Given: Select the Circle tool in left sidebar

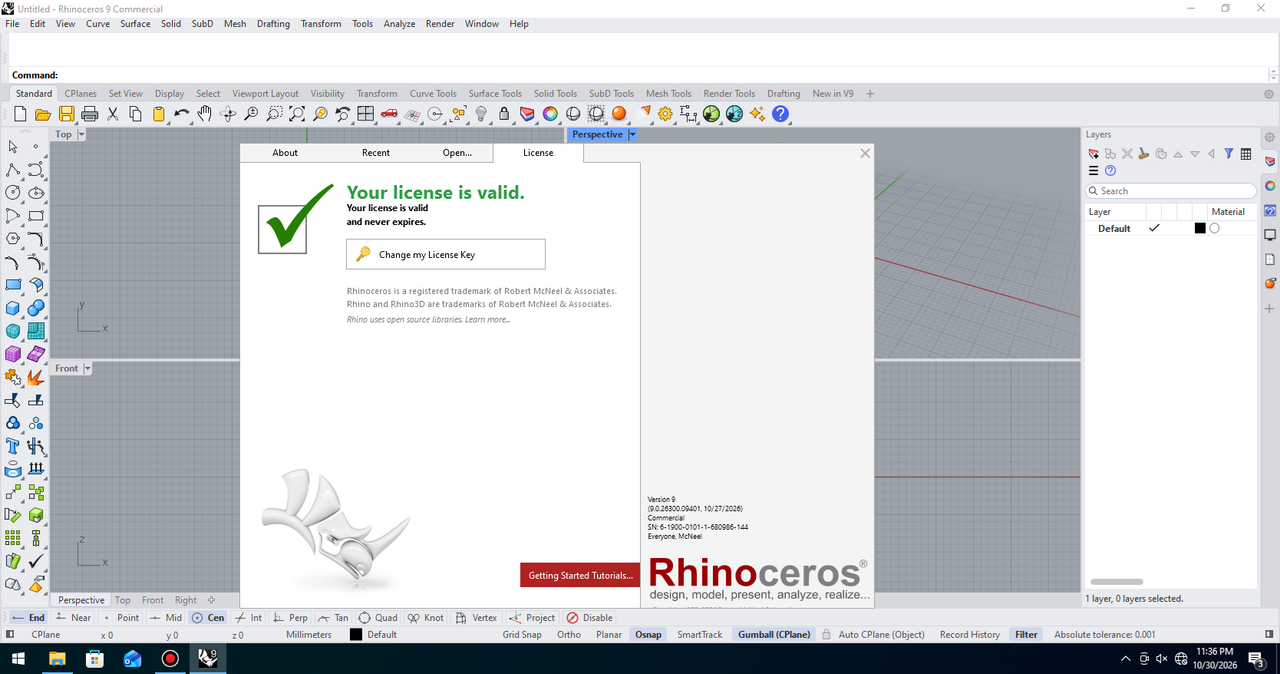Looking at the screenshot, I should click(x=13, y=192).
